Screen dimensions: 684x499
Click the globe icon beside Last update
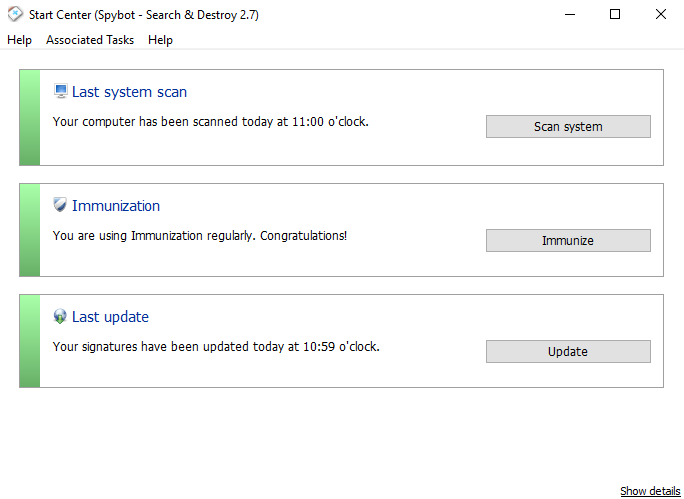(x=60, y=317)
